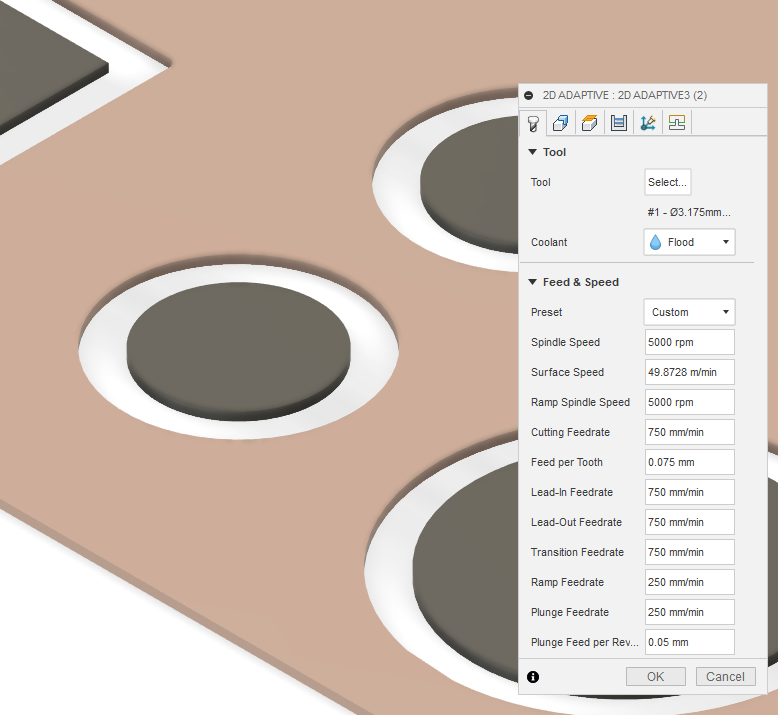Collapse the 2D Adaptive dialog with the minus icon
This screenshot has height=715, width=778.
(x=529, y=95)
